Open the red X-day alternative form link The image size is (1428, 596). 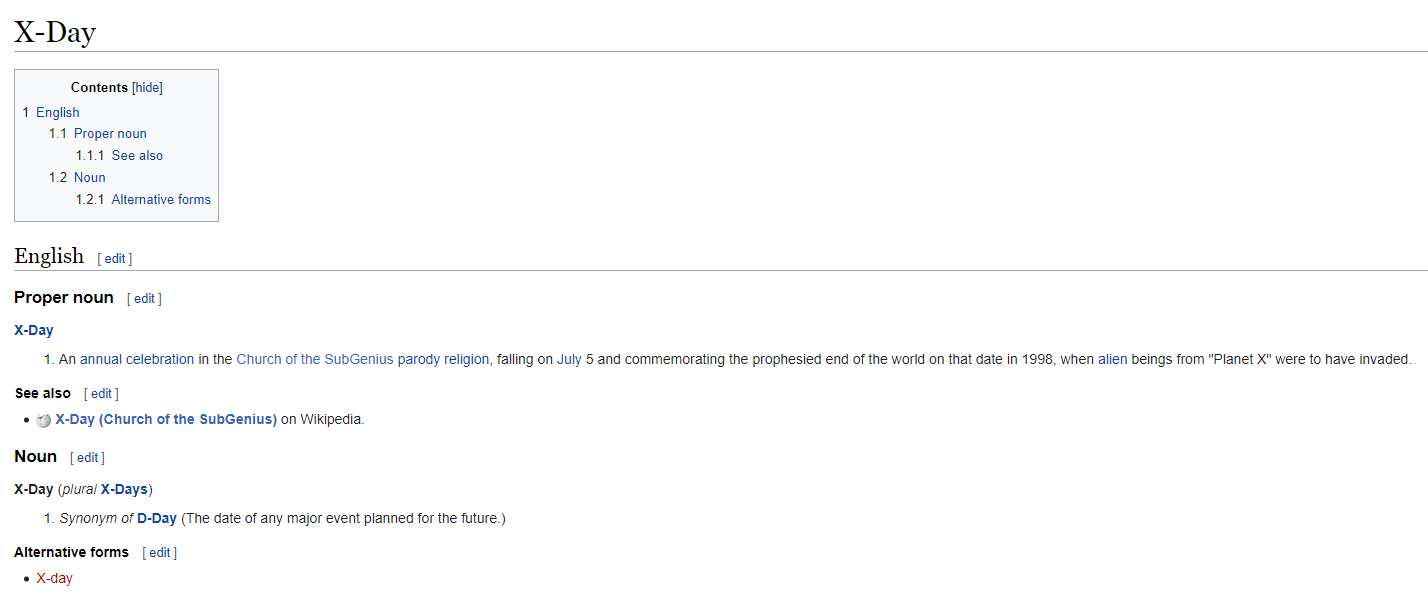[x=54, y=579]
